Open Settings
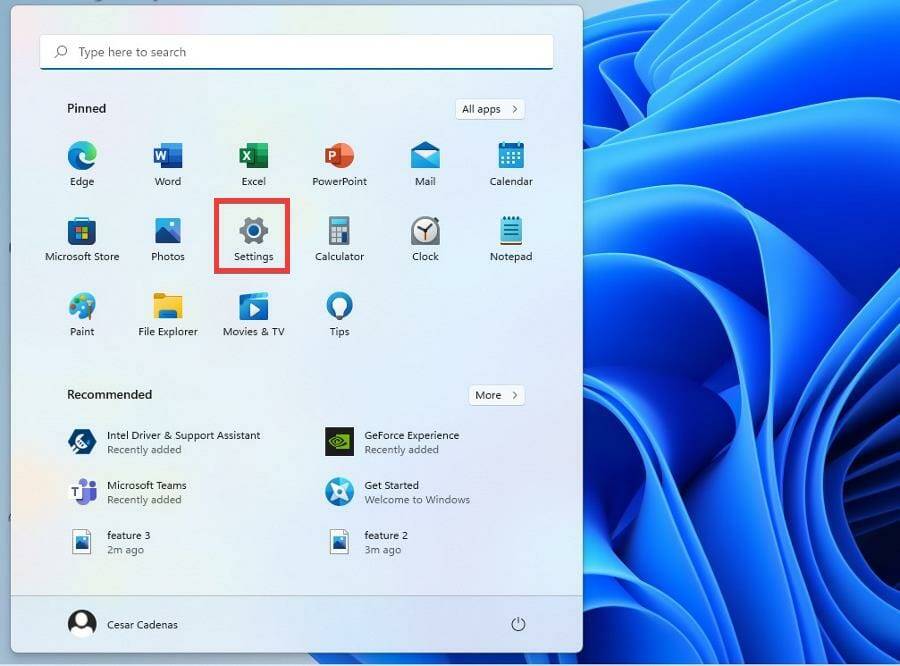This screenshot has width=900, height=666. coord(253,232)
